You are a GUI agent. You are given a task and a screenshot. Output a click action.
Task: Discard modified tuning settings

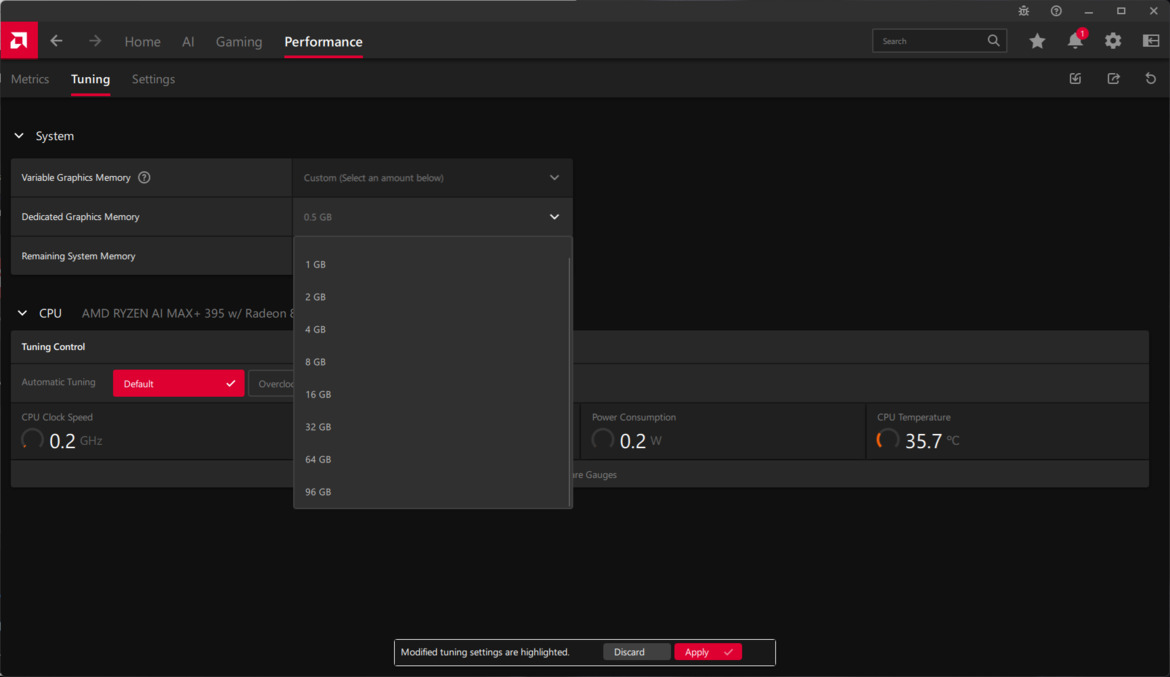point(636,652)
